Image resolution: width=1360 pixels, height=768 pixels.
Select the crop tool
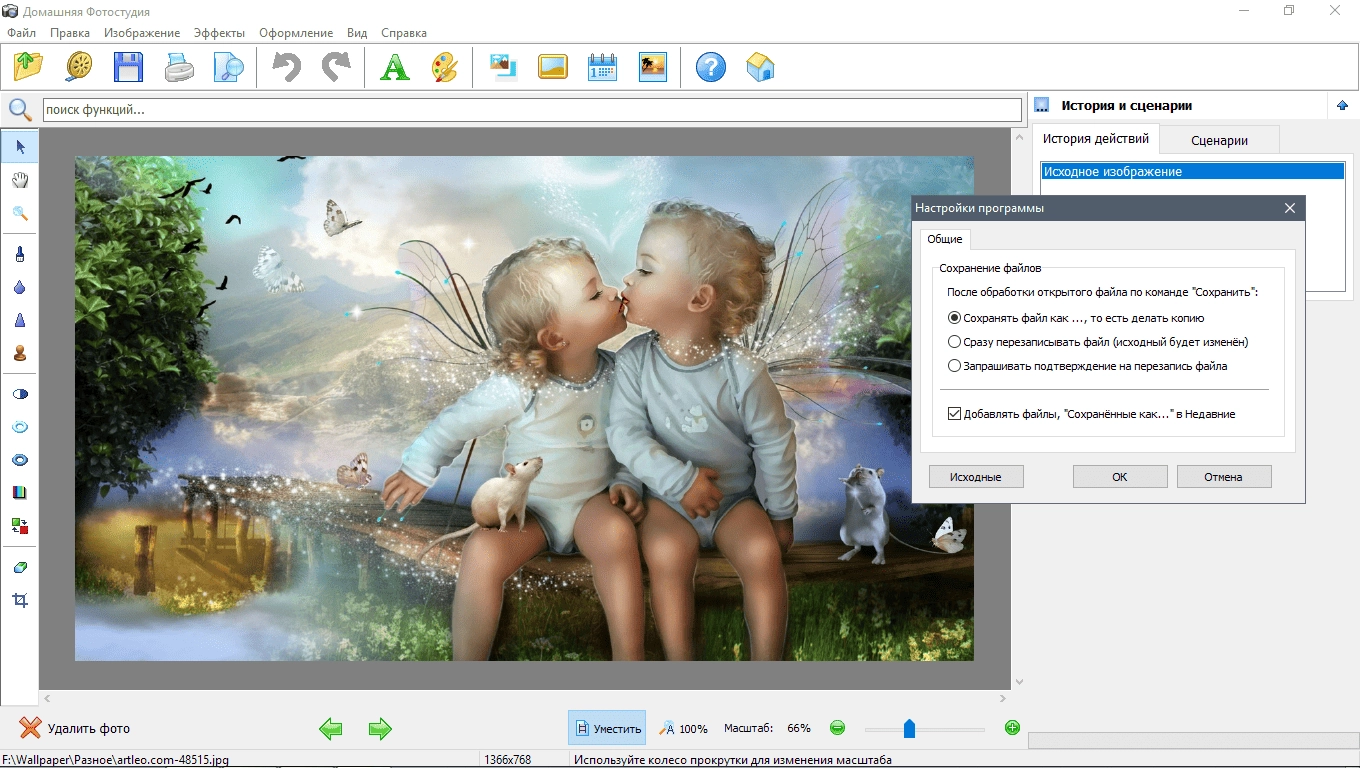click(20, 600)
